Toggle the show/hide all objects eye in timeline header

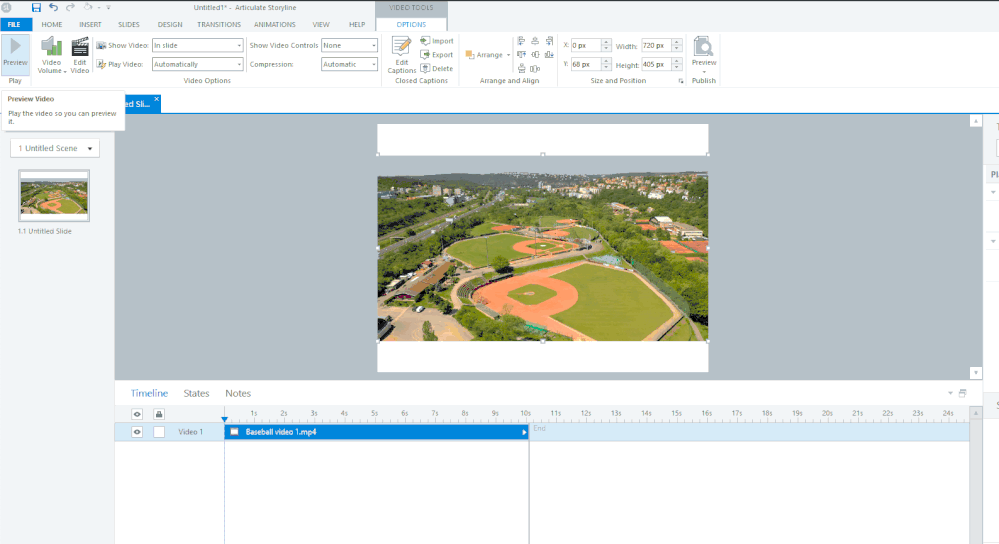[138, 413]
